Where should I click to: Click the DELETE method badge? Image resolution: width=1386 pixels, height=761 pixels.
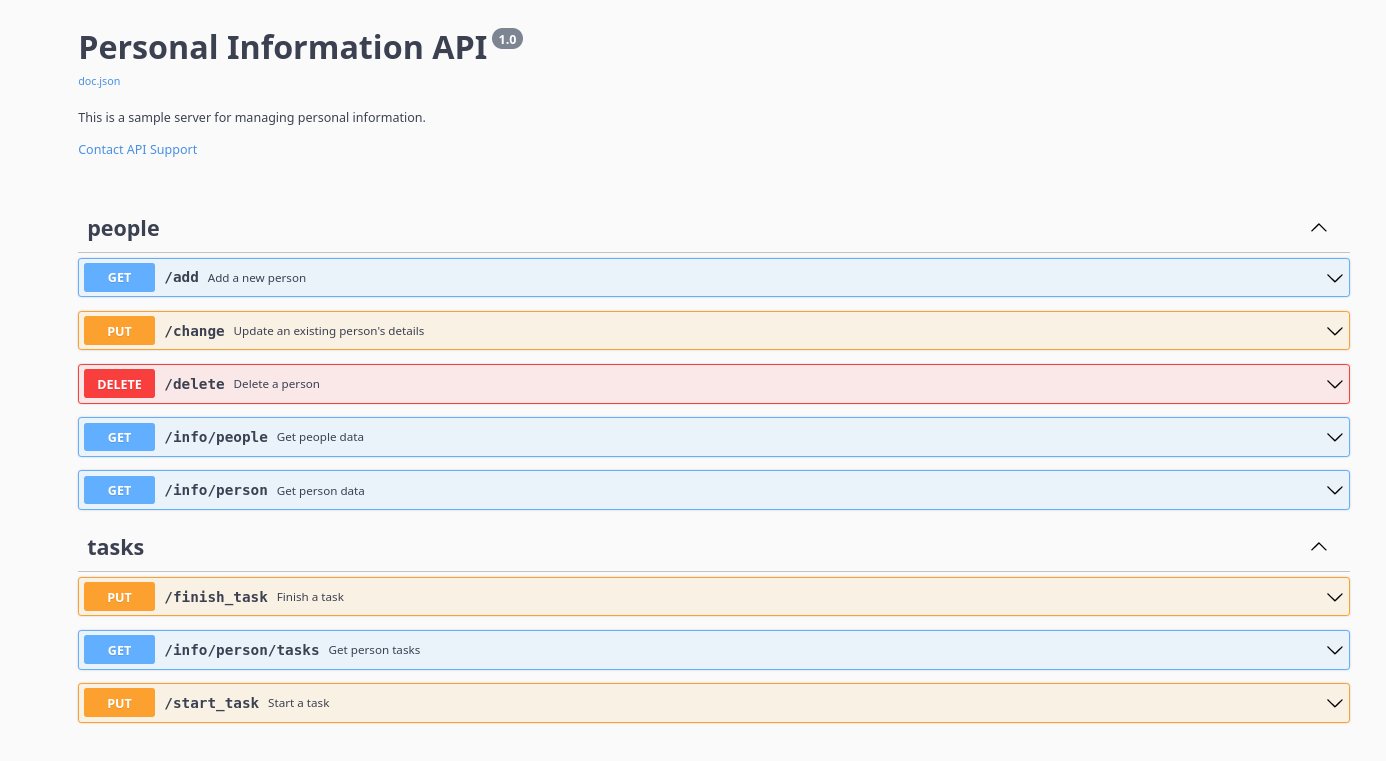tap(119, 384)
